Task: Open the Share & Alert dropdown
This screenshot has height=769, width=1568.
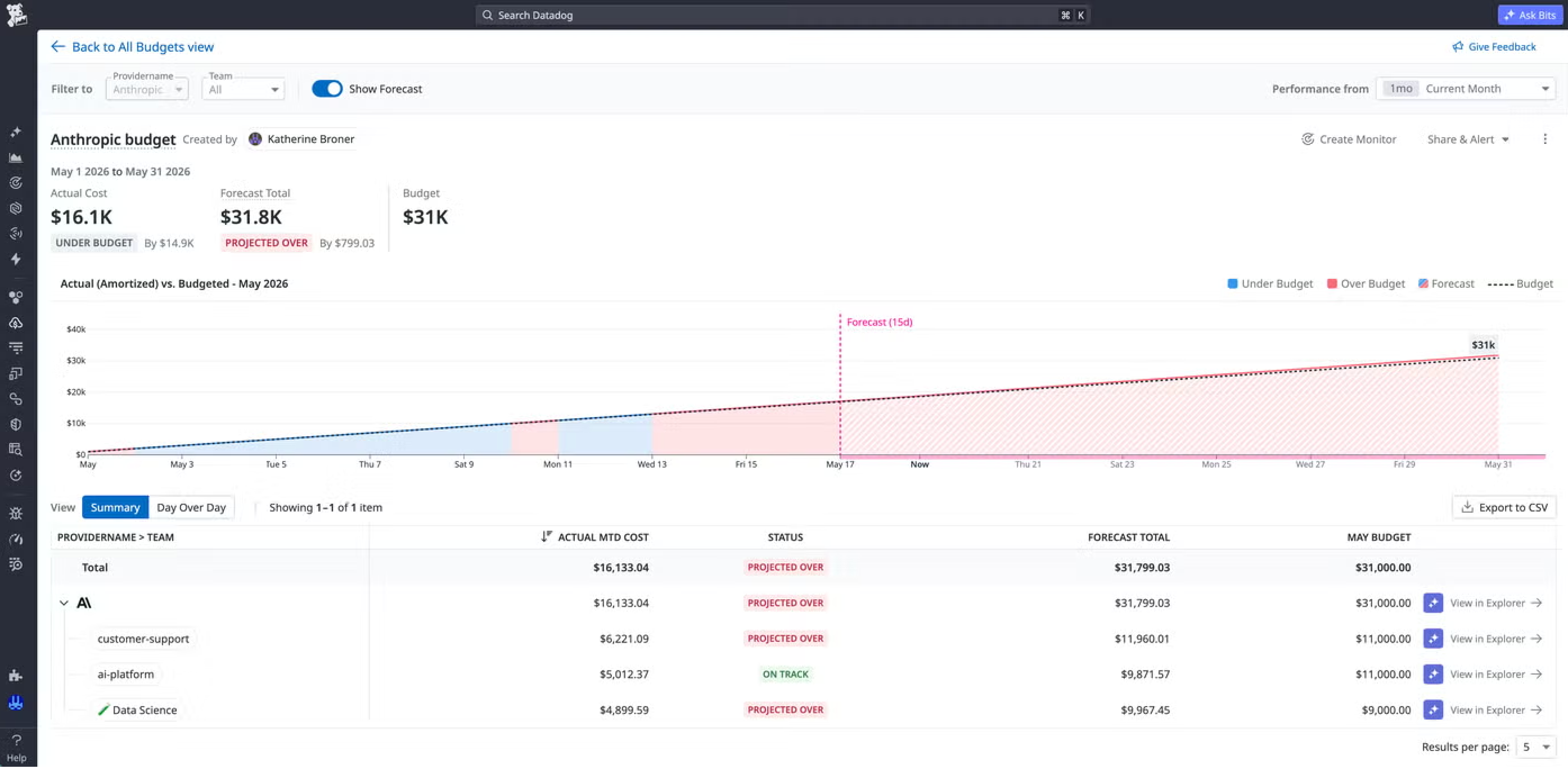Action: pyautogui.click(x=1468, y=139)
